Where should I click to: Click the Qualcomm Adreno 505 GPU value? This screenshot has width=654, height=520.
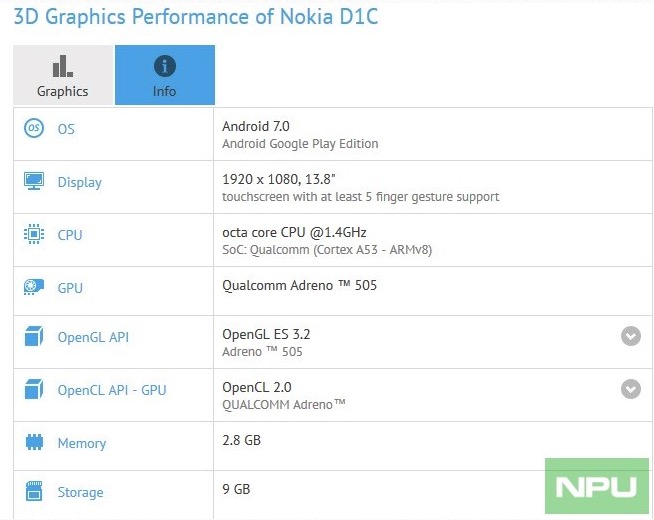[299, 286]
